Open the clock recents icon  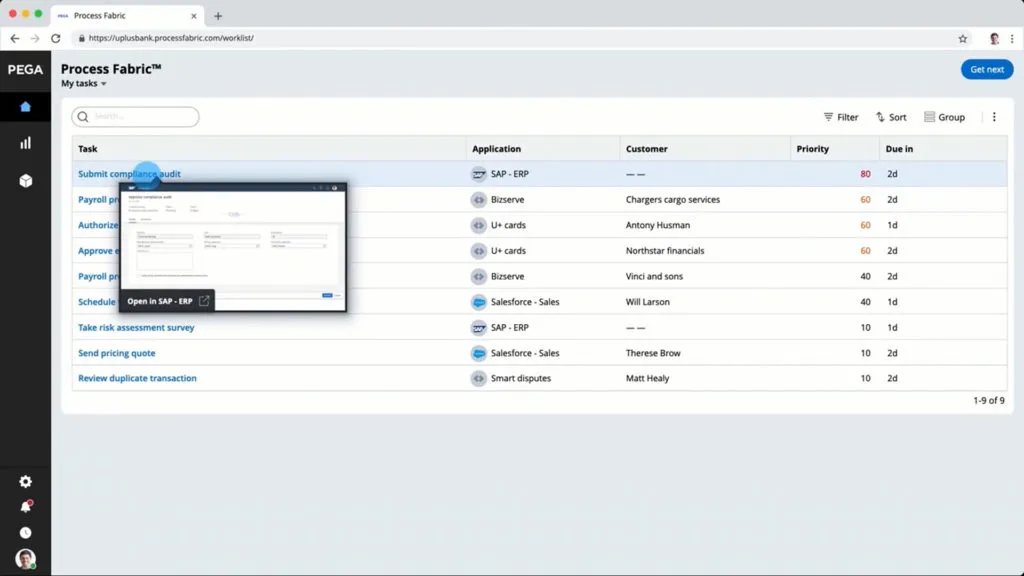coord(25,533)
